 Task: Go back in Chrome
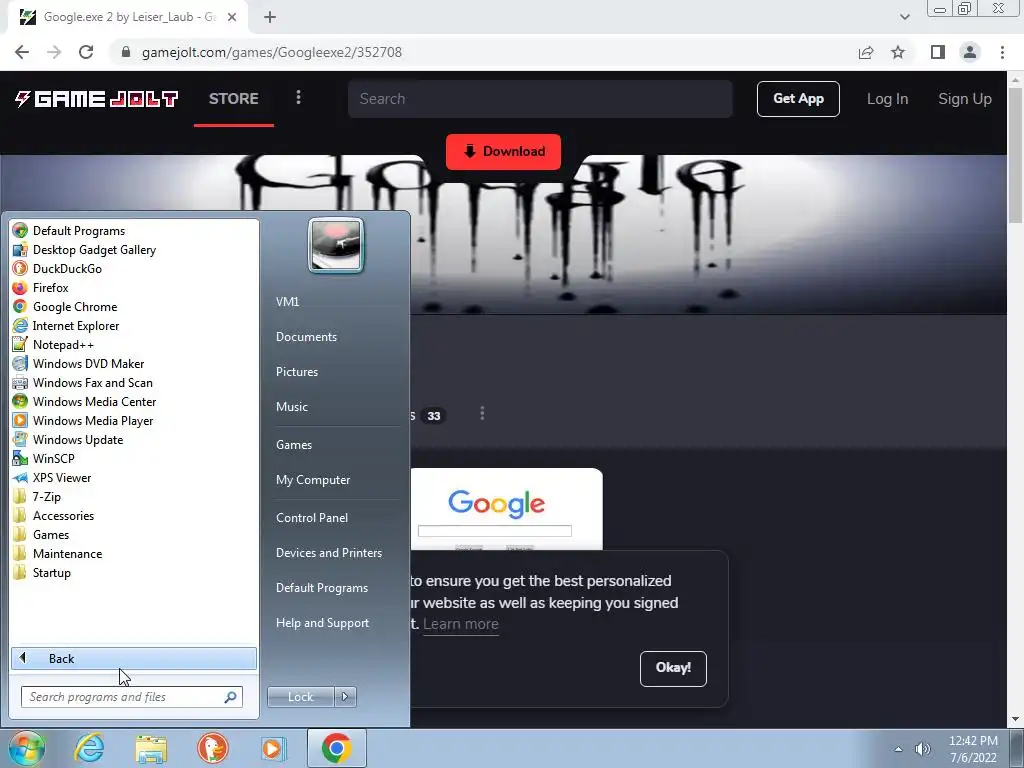[x=22, y=52]
